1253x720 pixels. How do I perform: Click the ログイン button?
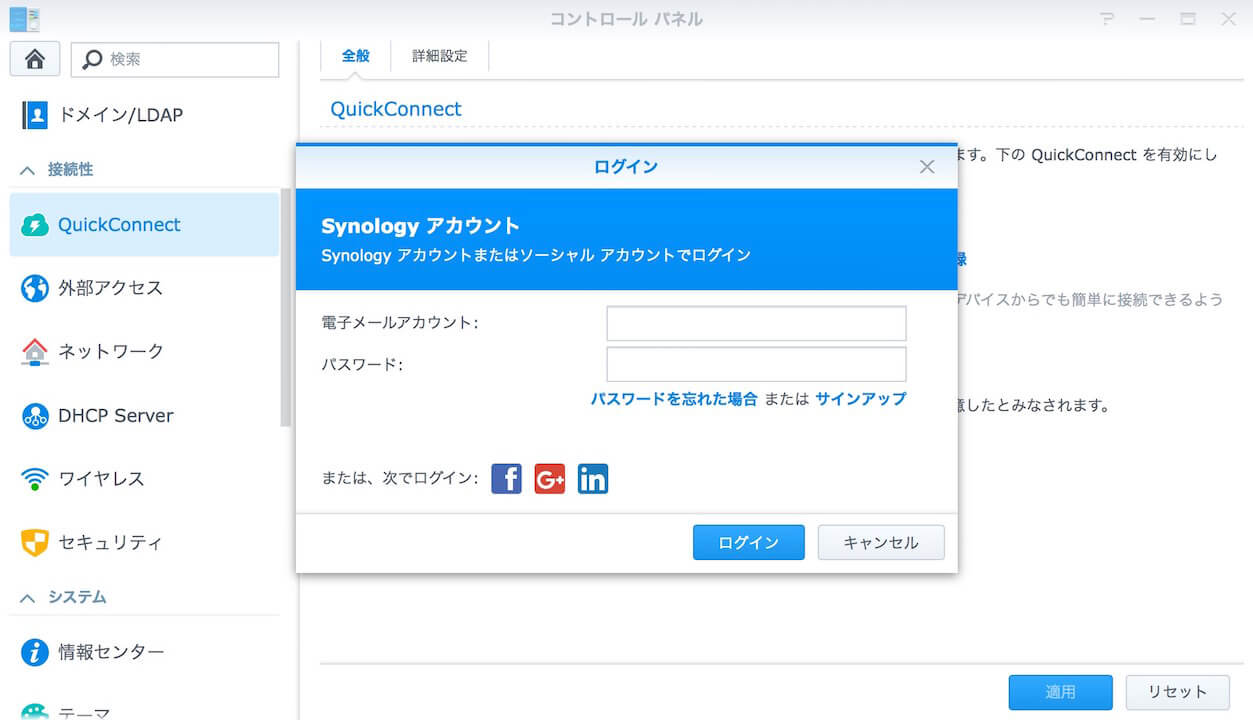(x=749, y=542)
